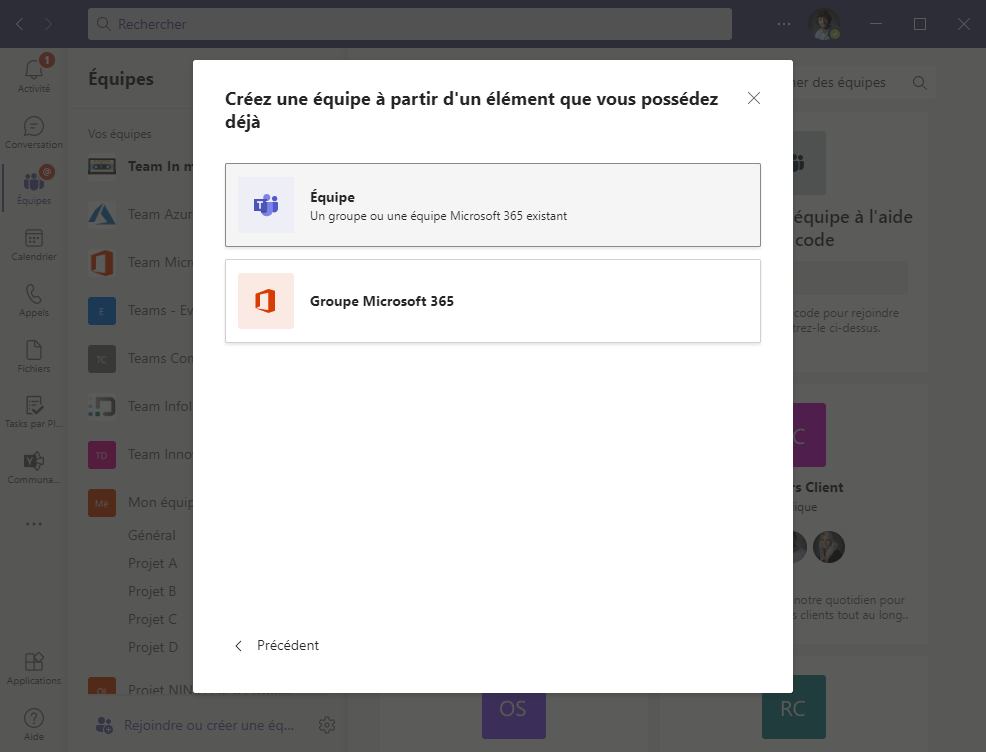Open the Général channel

(x=152, y=535)
